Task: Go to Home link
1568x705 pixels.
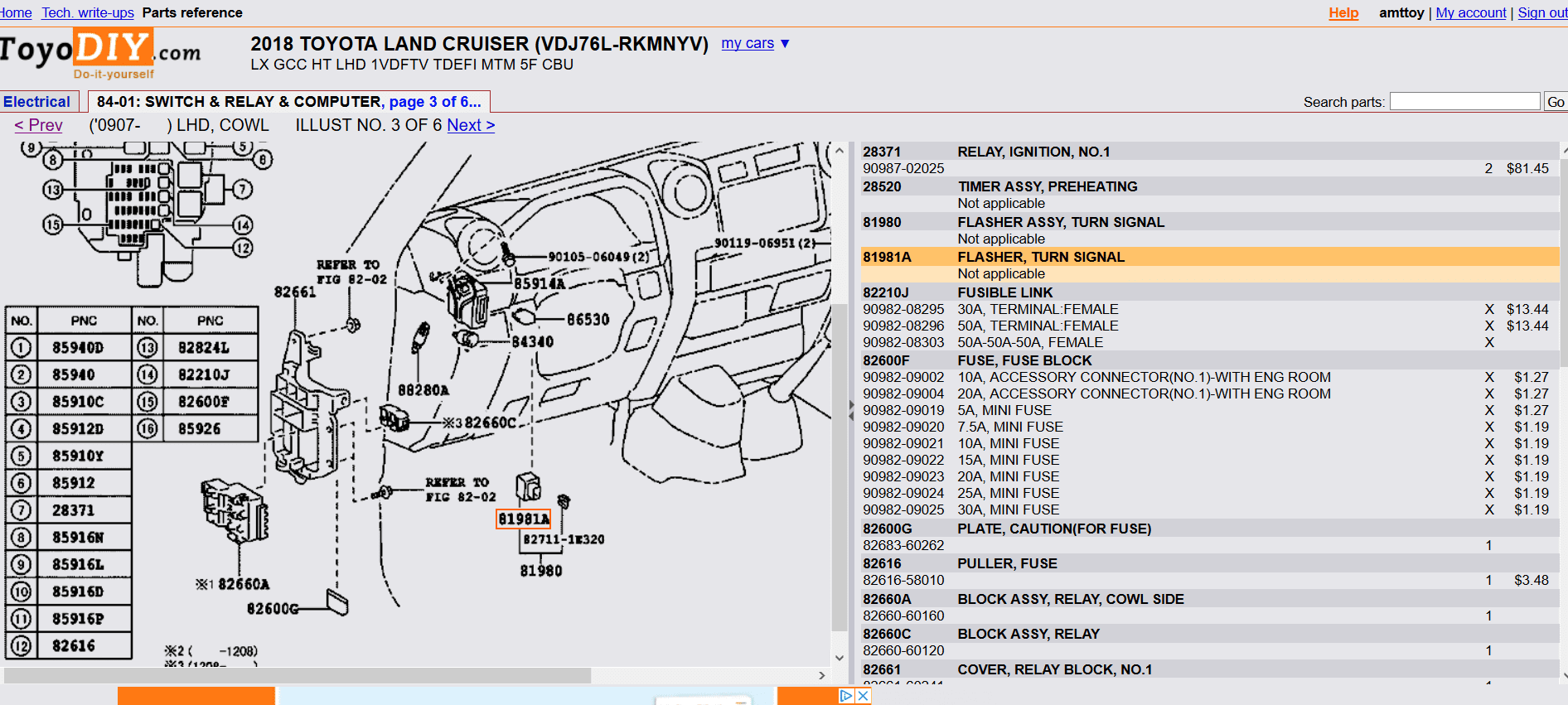Action: 16,12
